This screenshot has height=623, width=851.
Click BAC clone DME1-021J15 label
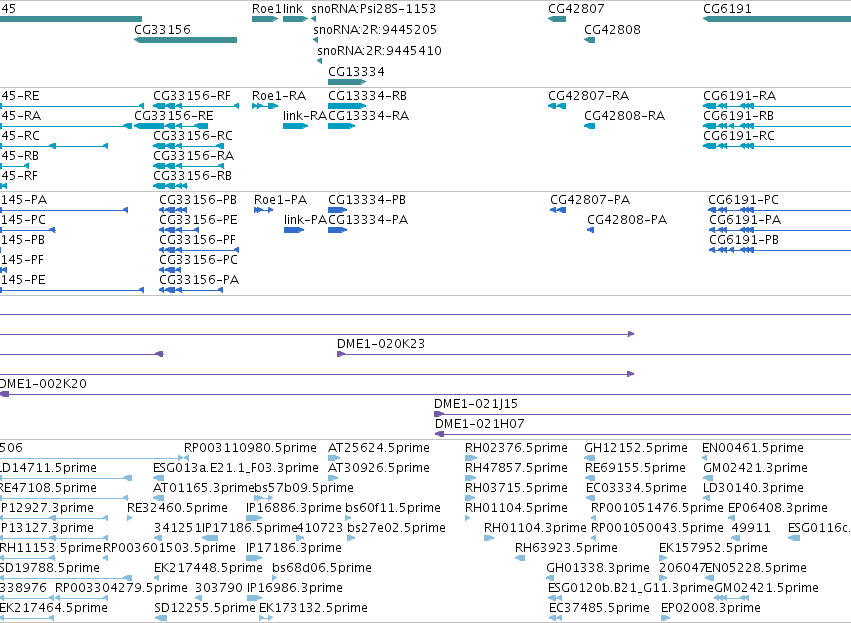[x=476, y=404]
